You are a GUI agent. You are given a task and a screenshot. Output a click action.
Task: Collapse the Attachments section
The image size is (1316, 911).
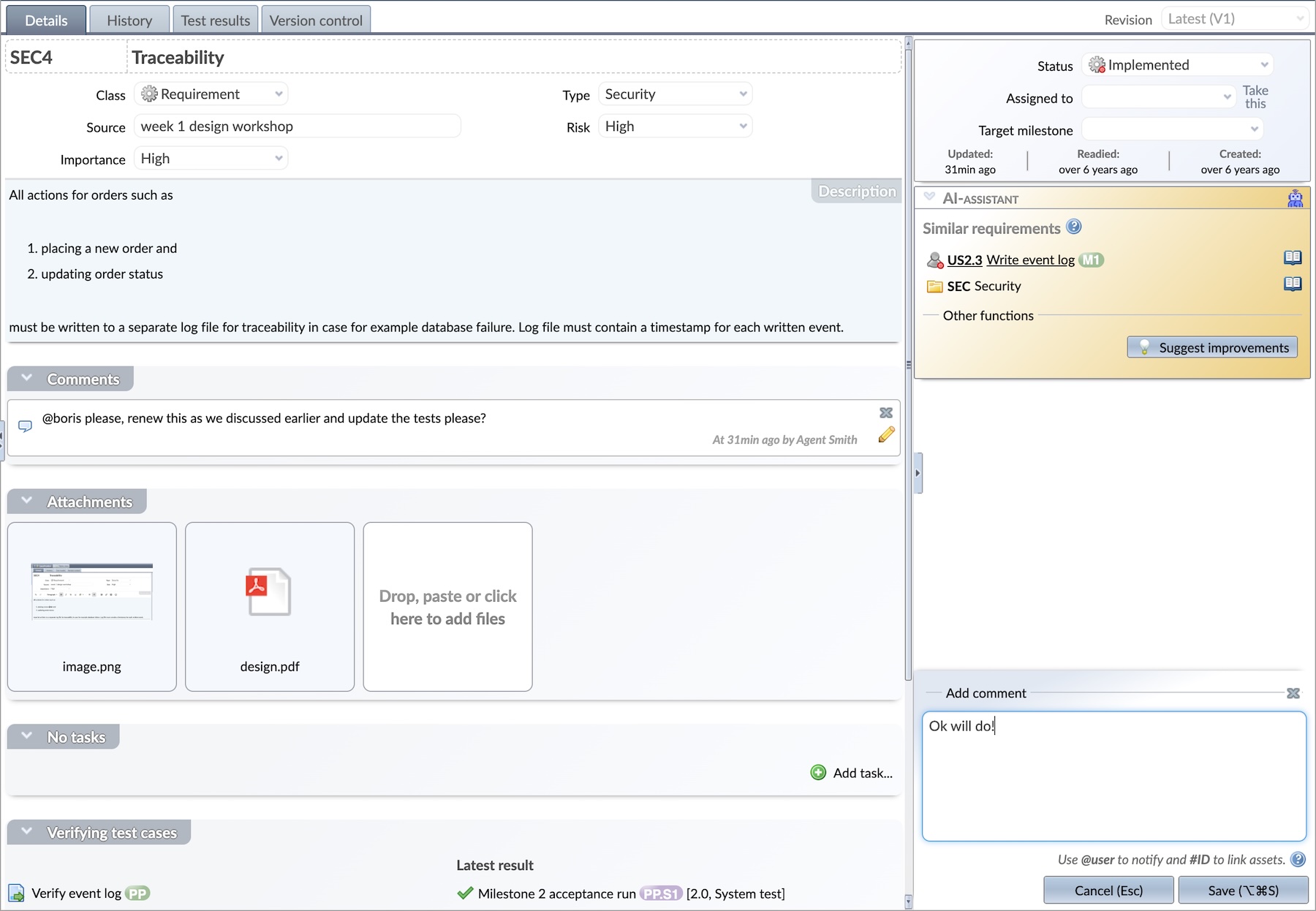[27, 502]
